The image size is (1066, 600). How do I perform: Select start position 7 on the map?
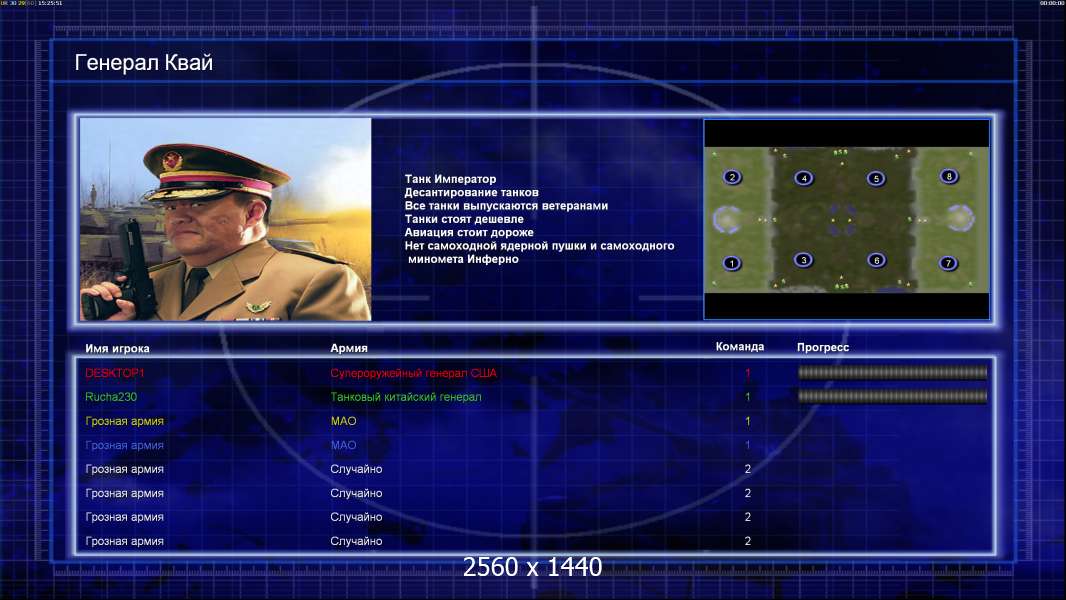click(x=948, y=263)
